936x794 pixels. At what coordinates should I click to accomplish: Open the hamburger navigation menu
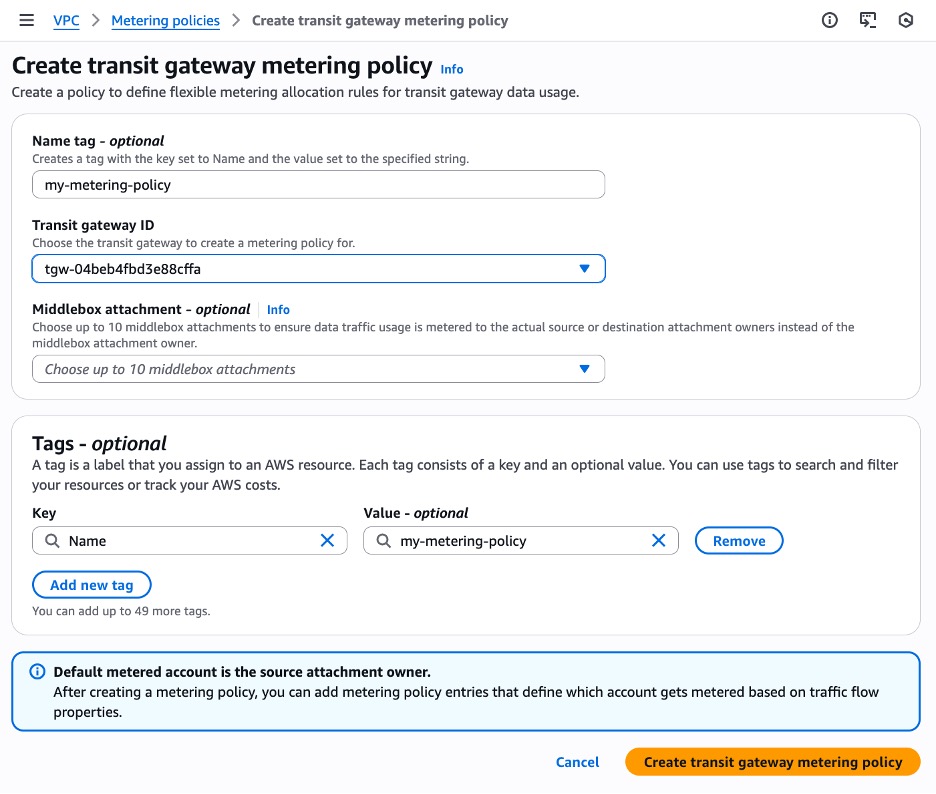(x=26, y=20)
